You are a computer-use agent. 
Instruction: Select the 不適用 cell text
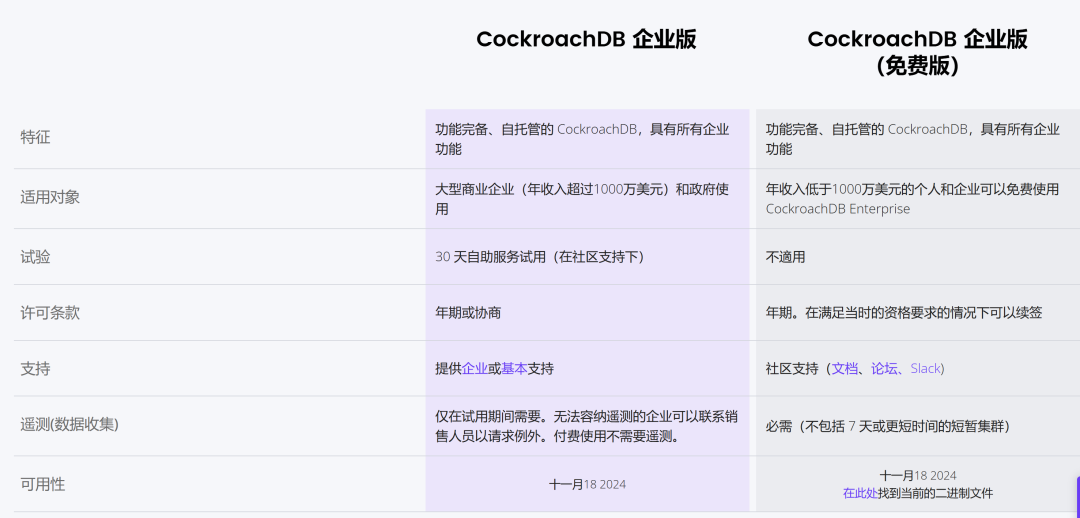pyautogui.click(x=785, y=258)
